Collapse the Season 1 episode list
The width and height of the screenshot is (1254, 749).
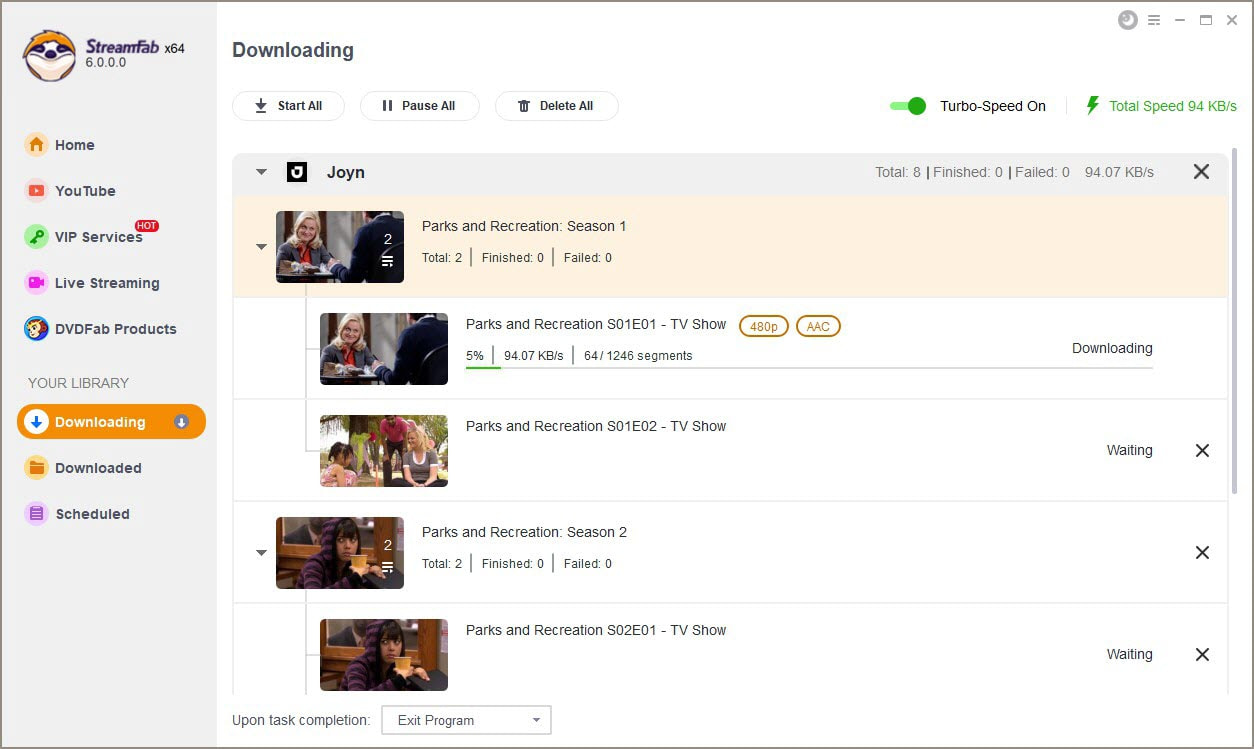(x=261, y=247)
